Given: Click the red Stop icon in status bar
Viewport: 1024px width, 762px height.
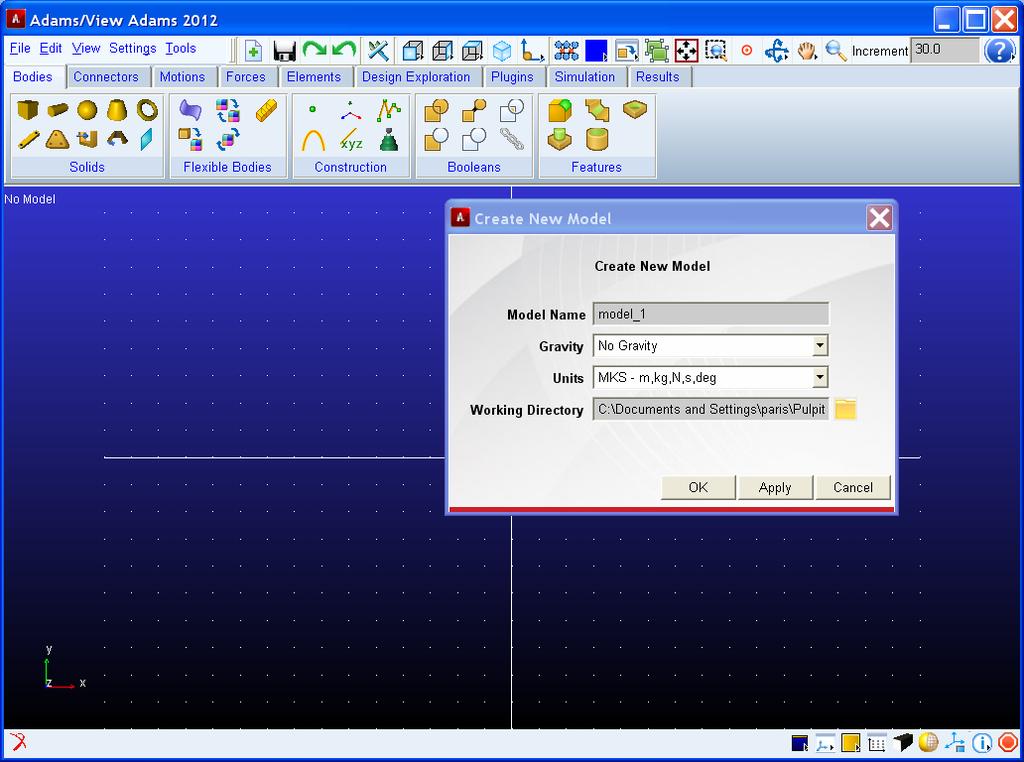Looking at the screenshot, I should click(x=1008, y=742).
